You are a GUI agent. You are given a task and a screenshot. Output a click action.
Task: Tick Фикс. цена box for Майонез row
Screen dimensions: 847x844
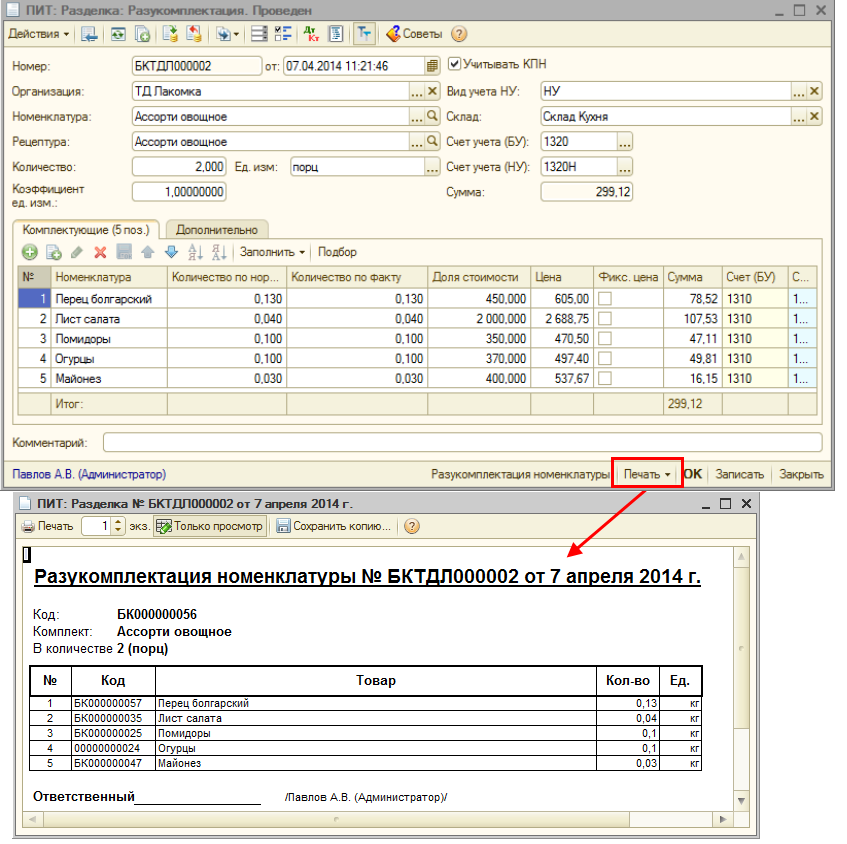(x=605, y=379)
